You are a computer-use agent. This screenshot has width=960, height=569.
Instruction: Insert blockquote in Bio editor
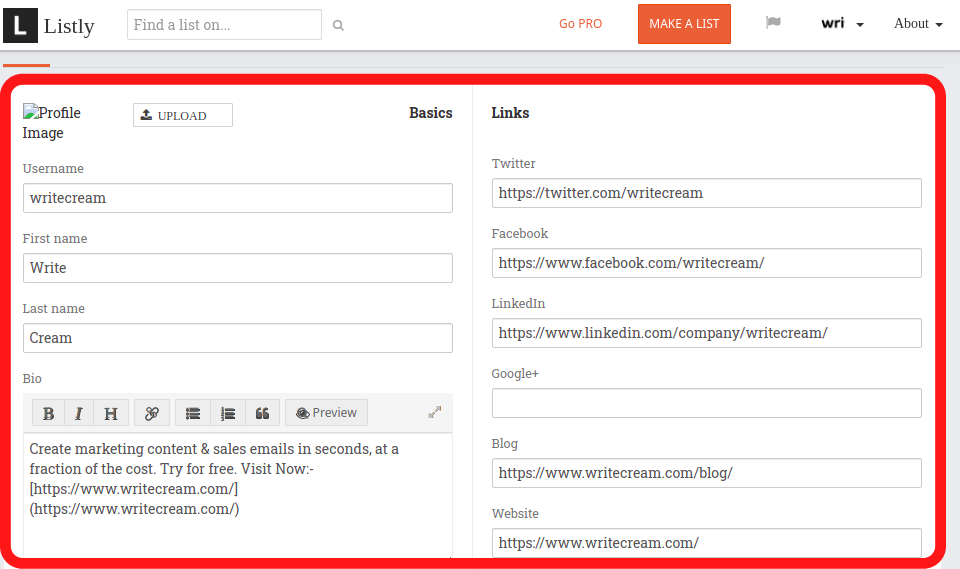coord(263,413)
